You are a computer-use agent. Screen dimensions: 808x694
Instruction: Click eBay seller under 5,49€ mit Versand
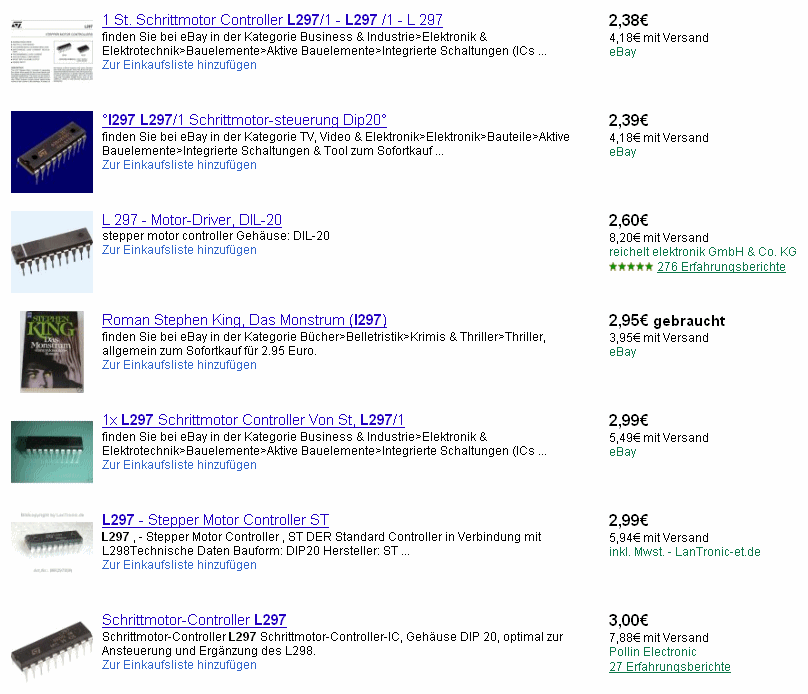point(622,452)
